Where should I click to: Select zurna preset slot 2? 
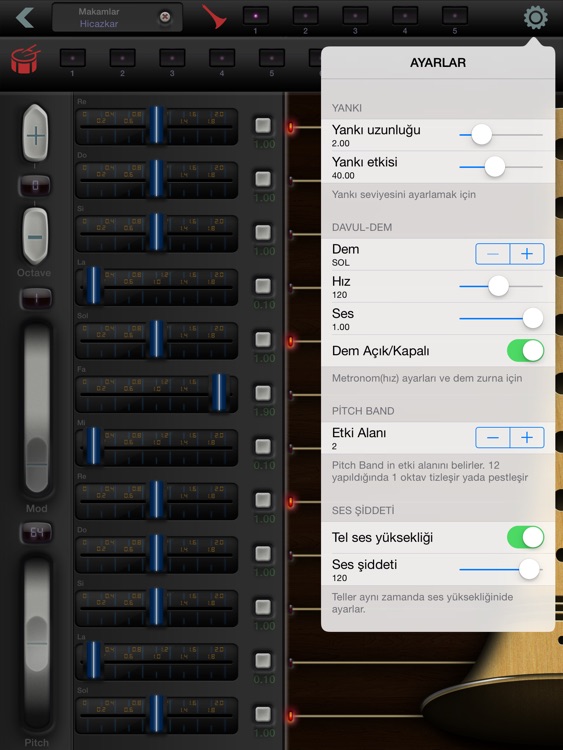(x=305, y=16)
